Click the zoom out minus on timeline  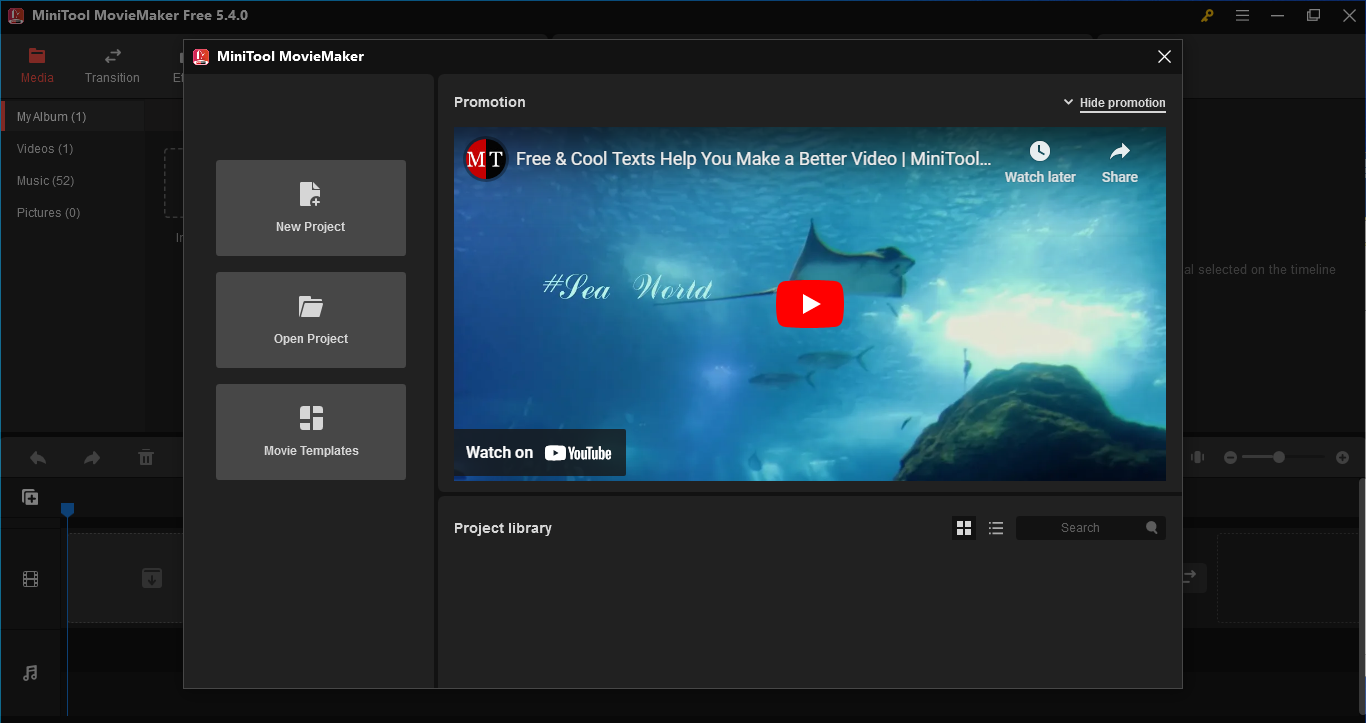click(x=1231, y=457)
